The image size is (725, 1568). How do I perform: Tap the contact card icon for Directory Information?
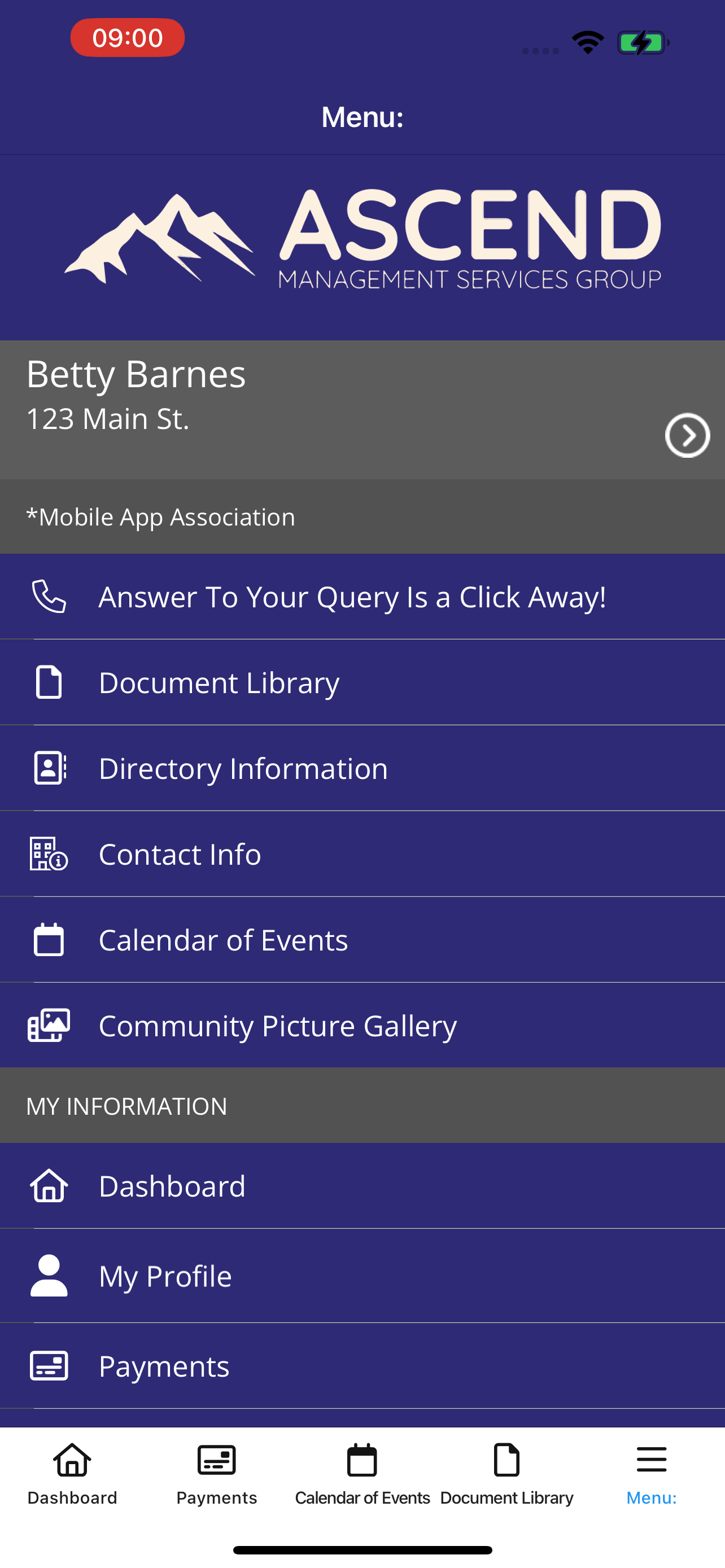(x=50, y=768)
